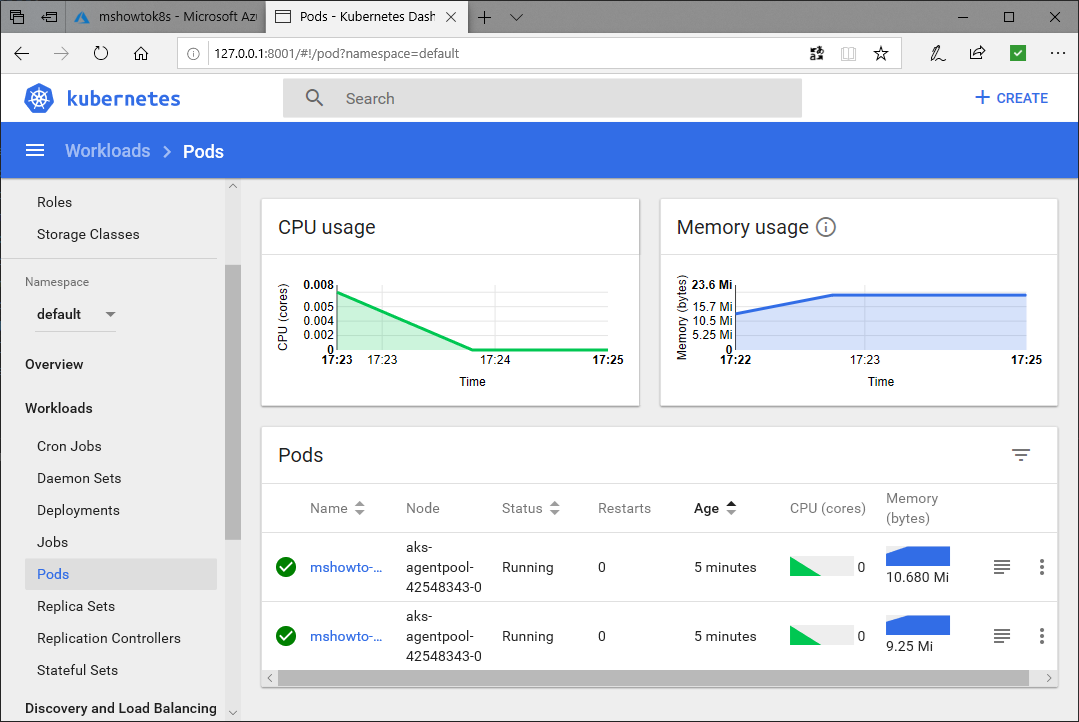Open a new browser tab
Image resolution: width=1079 pixels, height=722 pixels.
tap(484, 17)
